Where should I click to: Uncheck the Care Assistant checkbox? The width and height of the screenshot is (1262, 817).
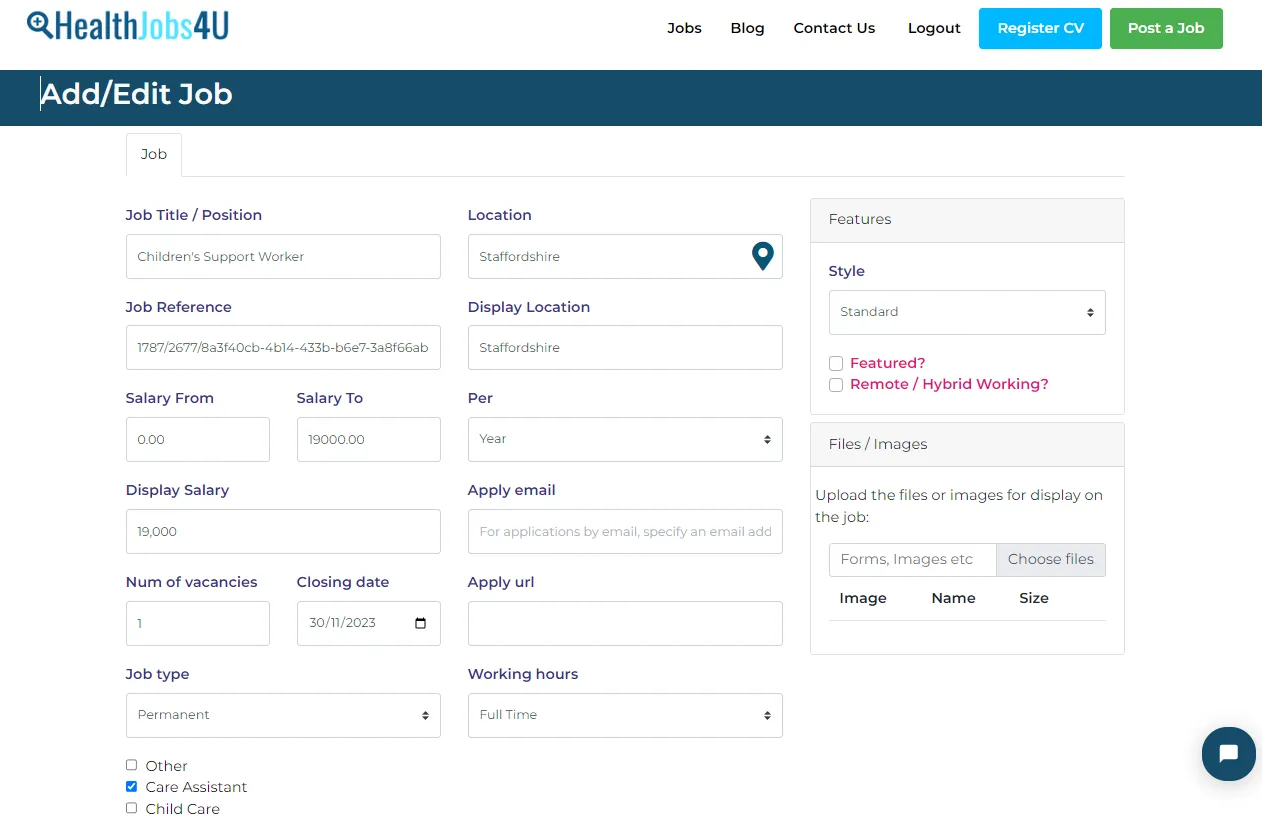(x=131, y=786)
